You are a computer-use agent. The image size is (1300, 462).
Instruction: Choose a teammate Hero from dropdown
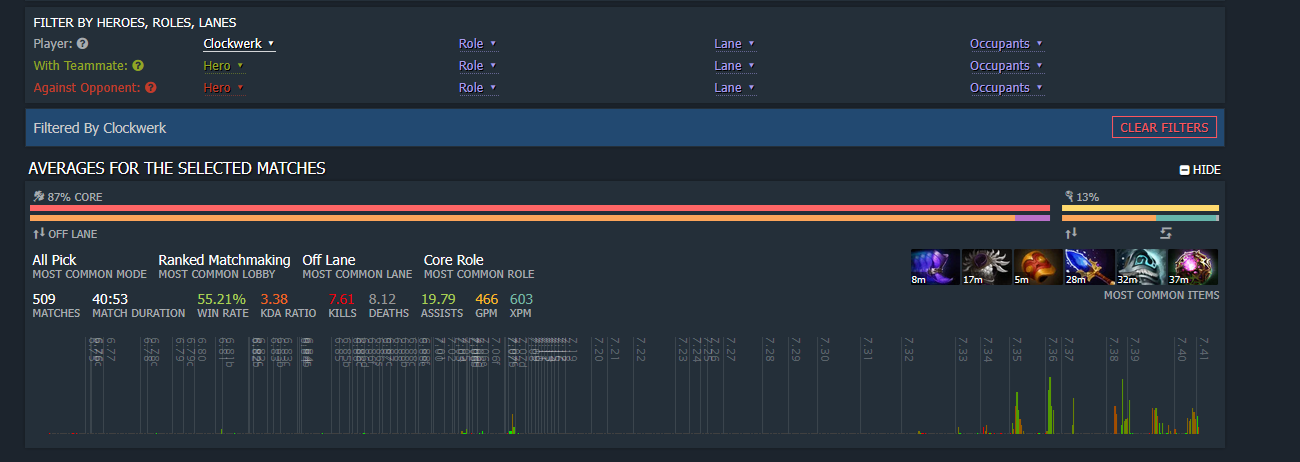pyautogui.click(x=223, y=65)
